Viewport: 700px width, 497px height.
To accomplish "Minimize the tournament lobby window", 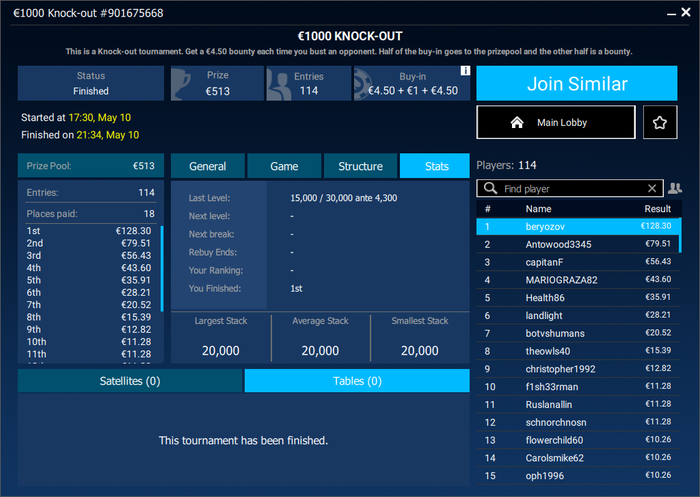I will [671, 14].
